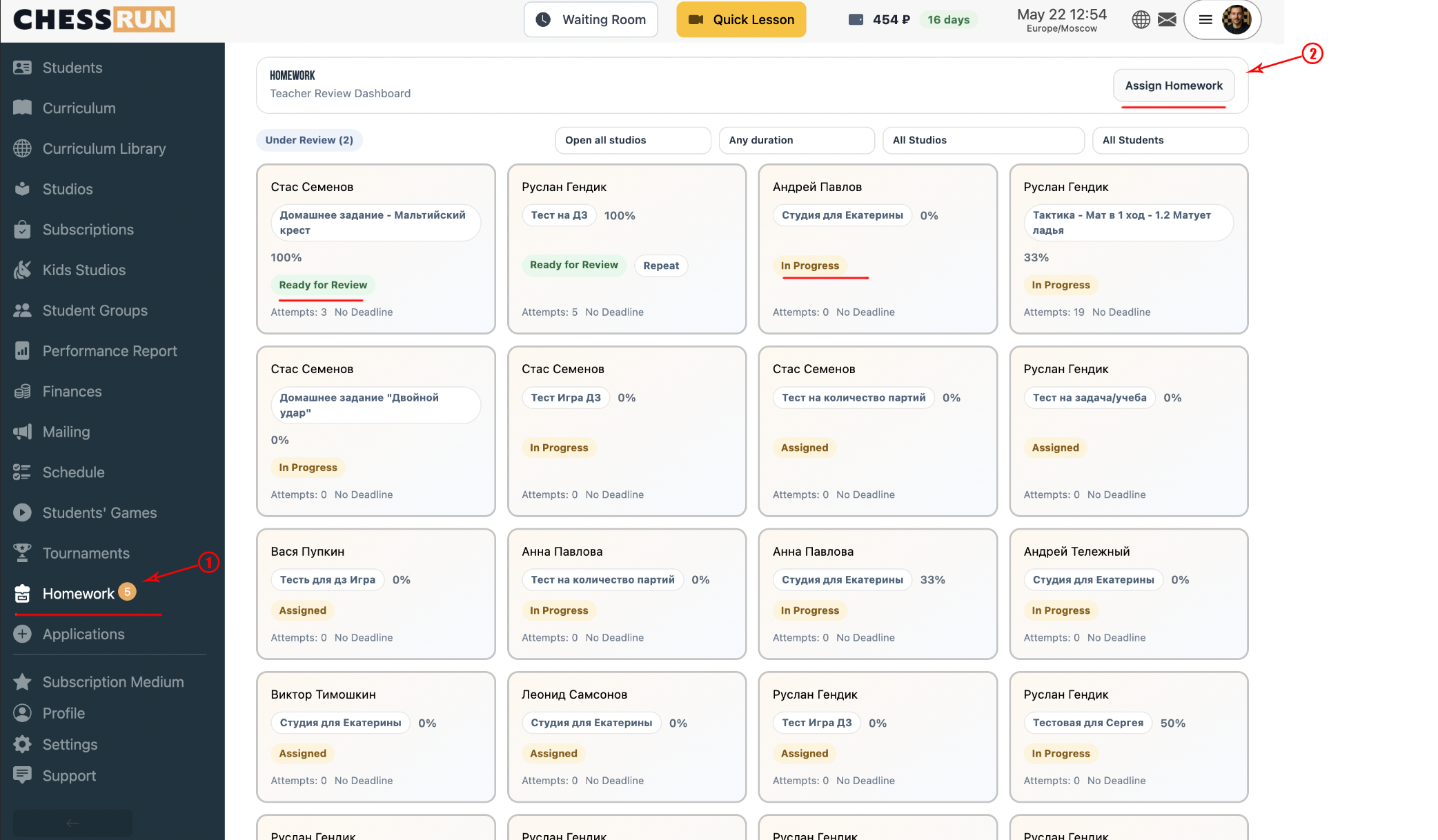Click the Assign Homework button
This screenshot has width=1438, height=840.
pyautogui.click(x=1174, y=86)
